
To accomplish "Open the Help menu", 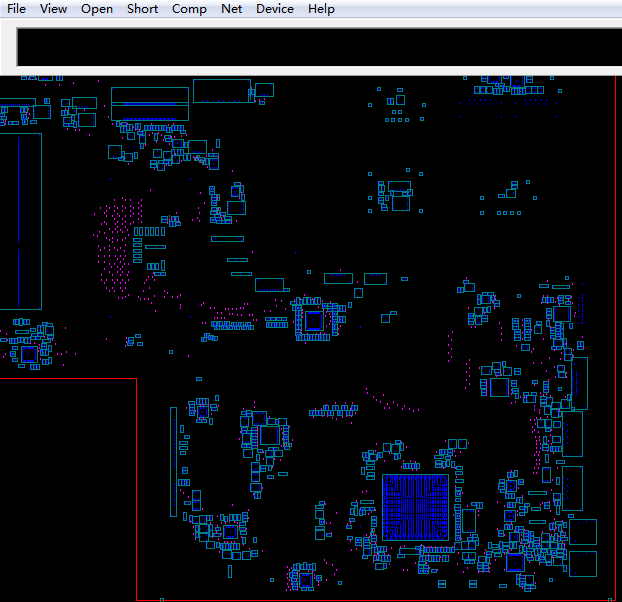I will click(321, 9).
